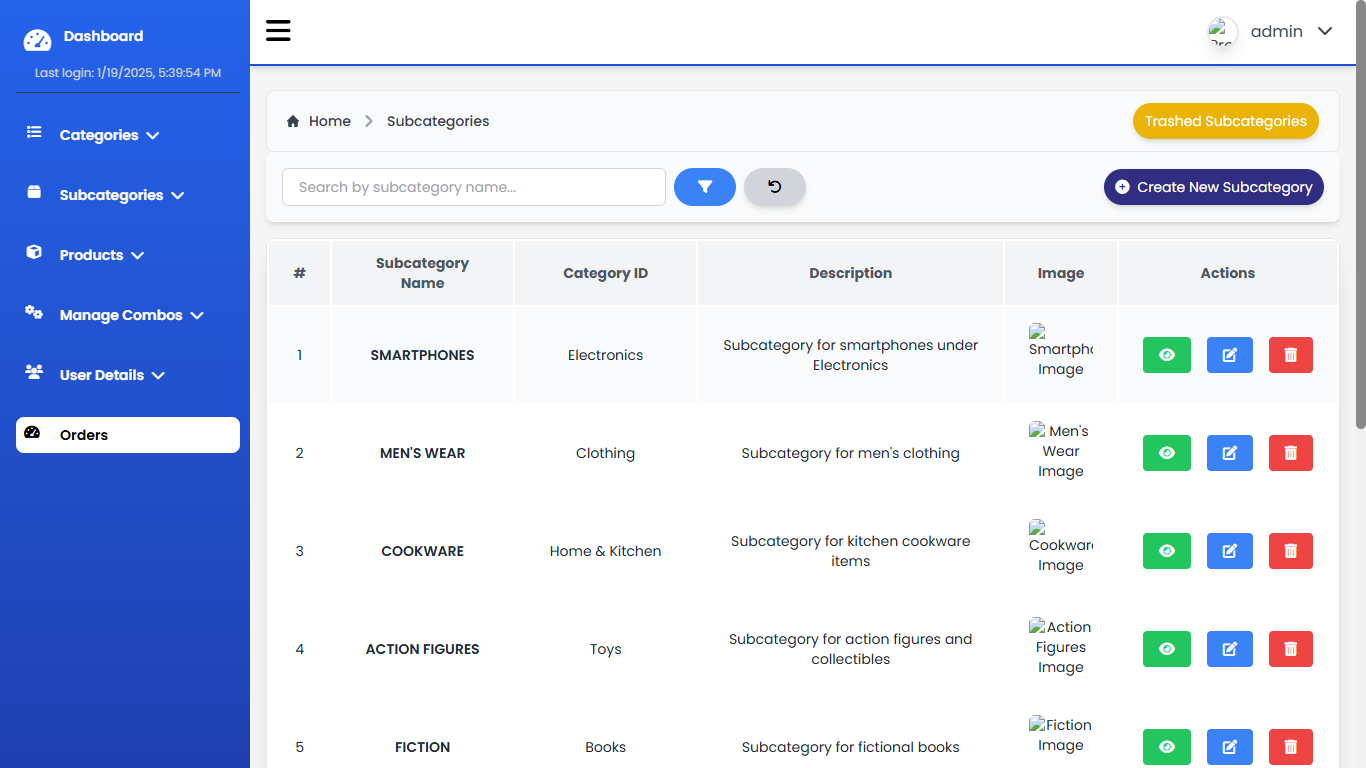The height and width of the screenshot is (768, 1366).
Task: Click the Products box icon
Action: pos(34,252)
